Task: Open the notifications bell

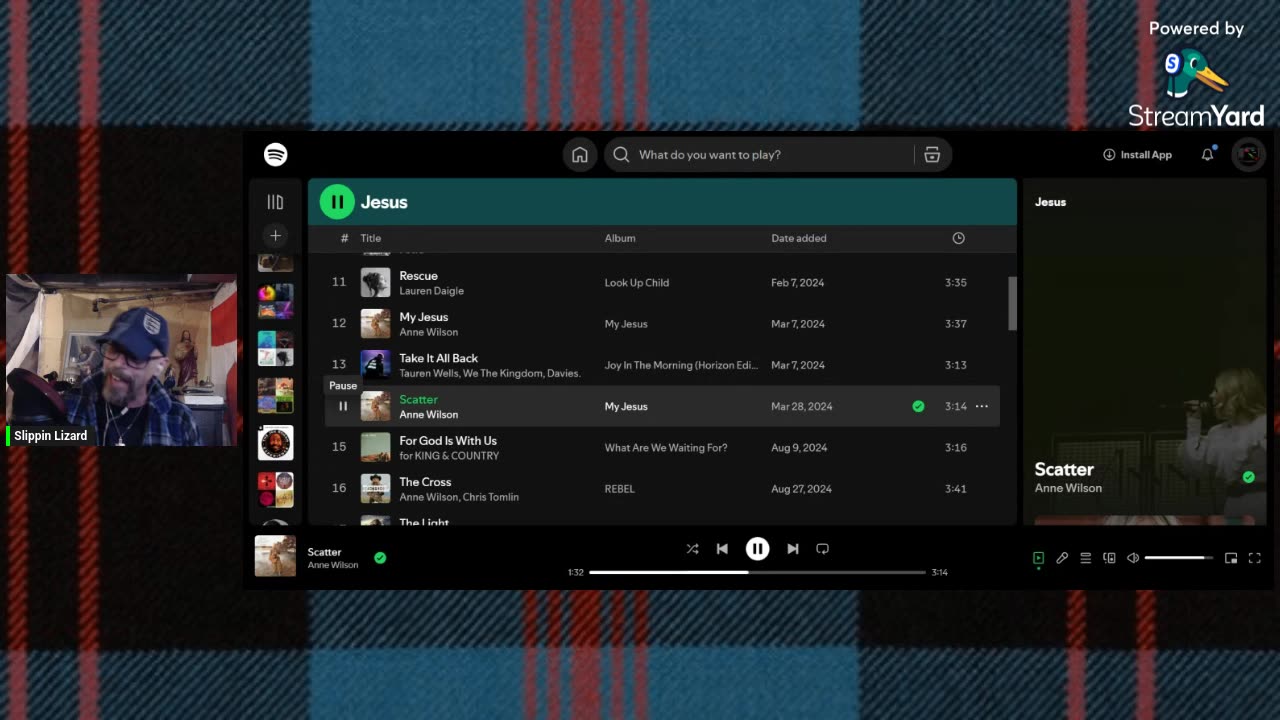Action: 1207,155
